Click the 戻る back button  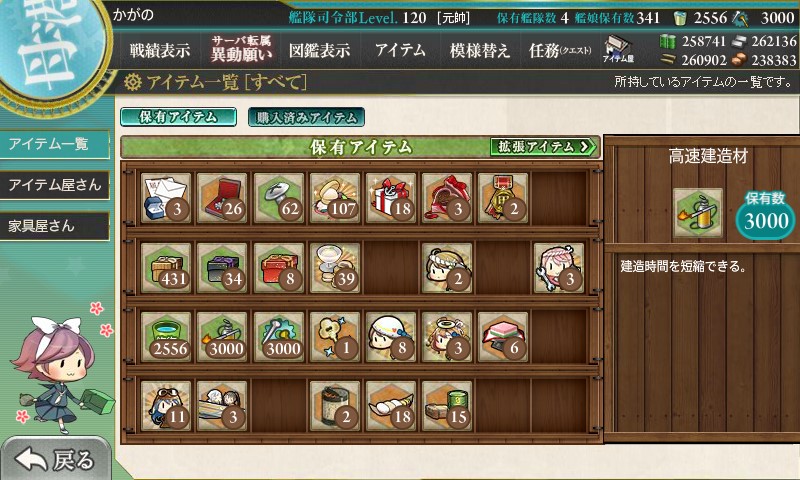[x=55, y=459]
